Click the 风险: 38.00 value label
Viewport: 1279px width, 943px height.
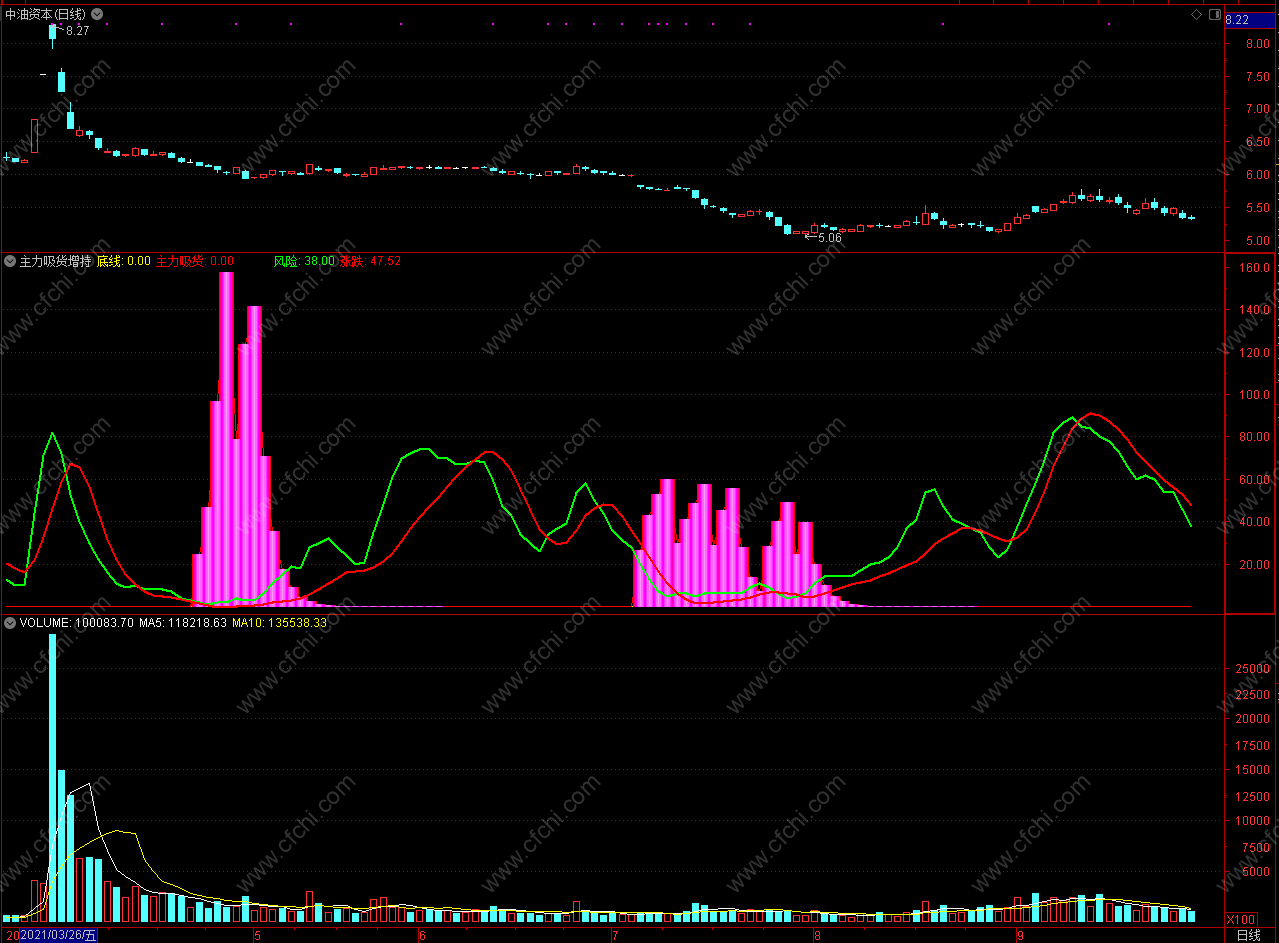[304, 261]
